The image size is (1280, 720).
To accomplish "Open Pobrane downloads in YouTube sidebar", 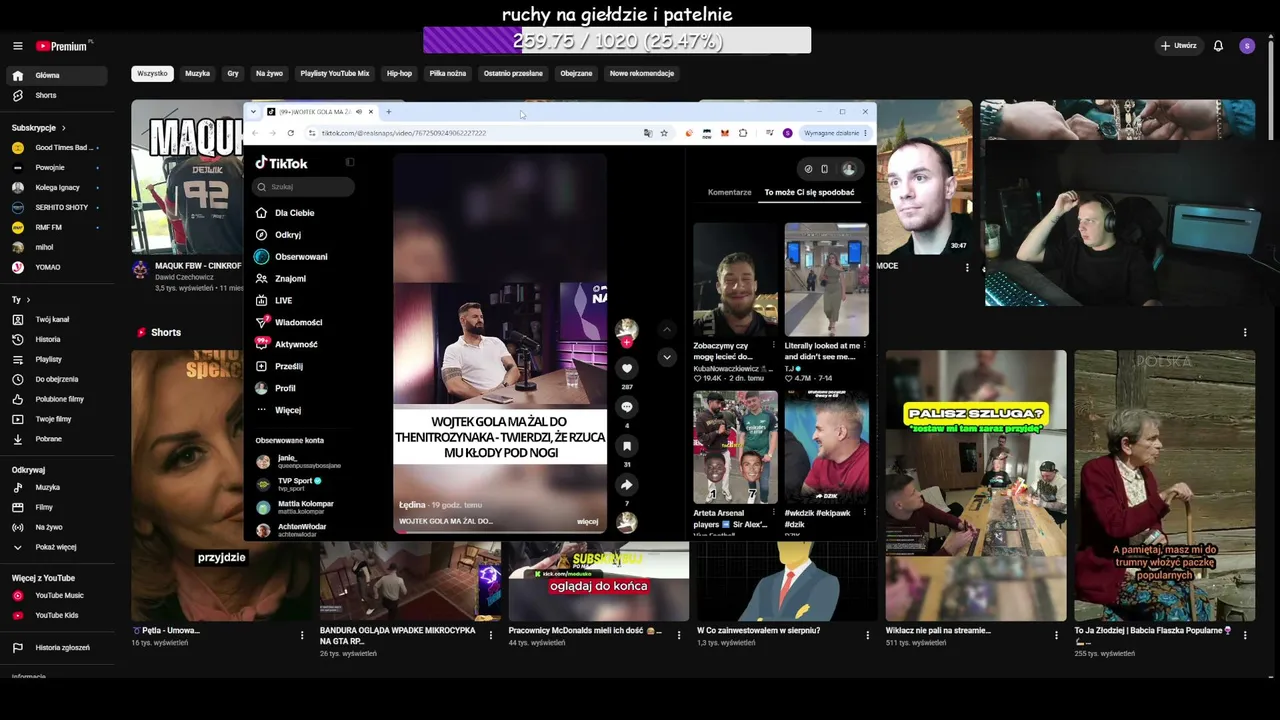I will click(56, 439).
